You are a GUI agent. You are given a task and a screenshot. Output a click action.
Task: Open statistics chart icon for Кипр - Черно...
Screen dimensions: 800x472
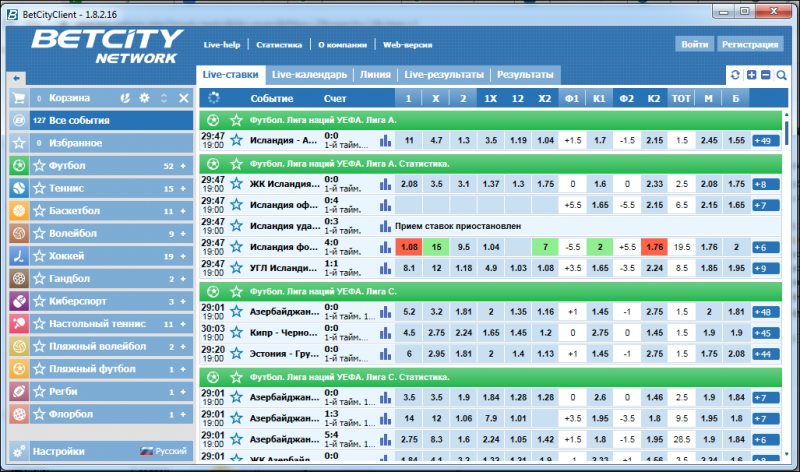tap(385, 333)
